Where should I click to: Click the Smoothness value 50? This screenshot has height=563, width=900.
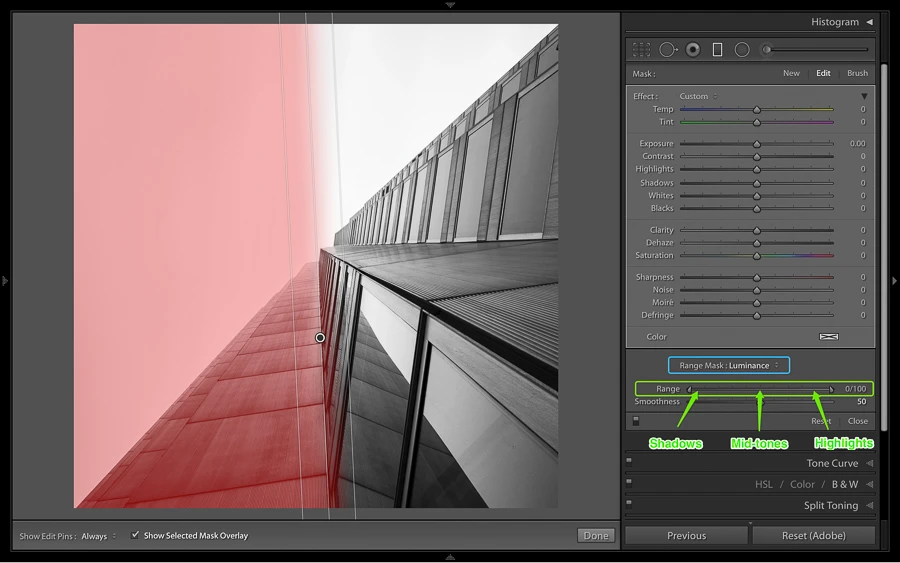click(x=862, y=402)
